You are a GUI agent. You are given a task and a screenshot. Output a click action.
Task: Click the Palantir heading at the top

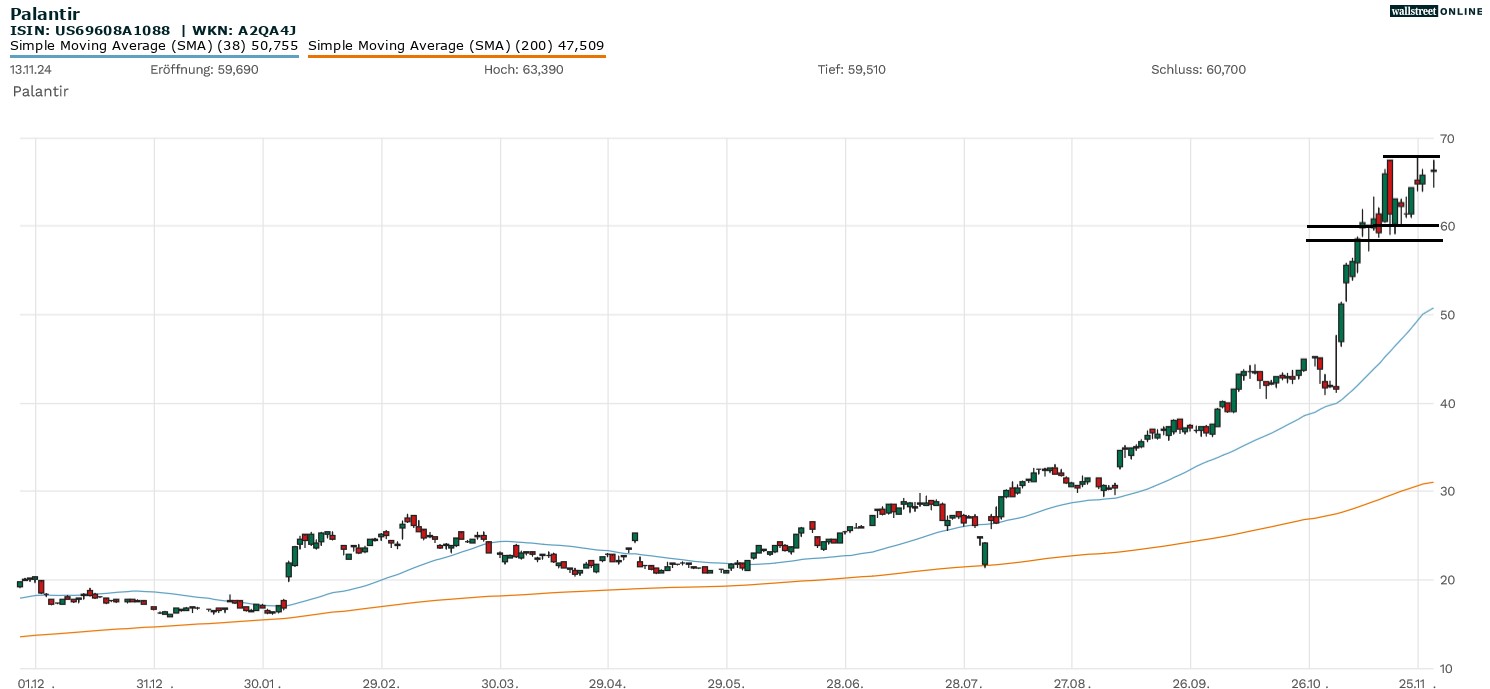45,14
